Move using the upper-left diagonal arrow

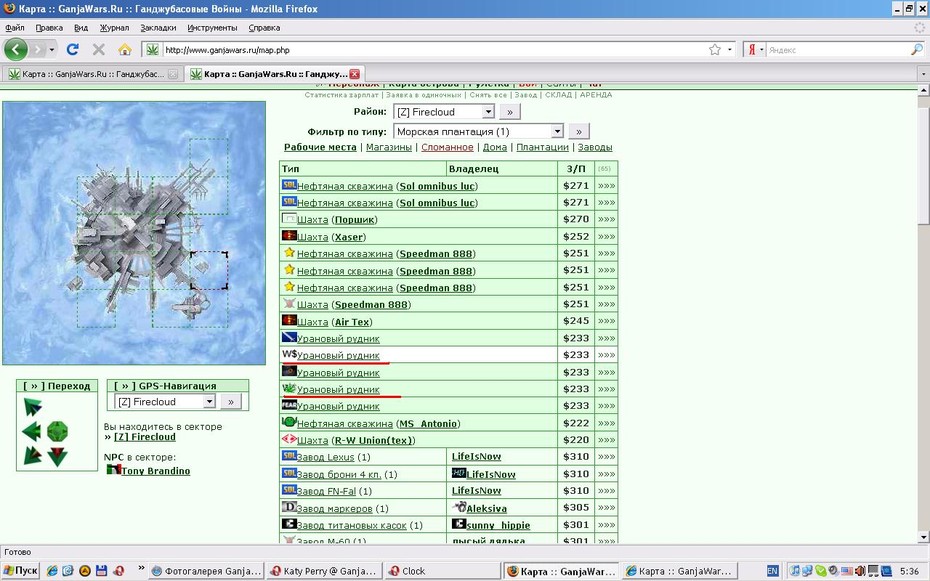tap(32, 407)
